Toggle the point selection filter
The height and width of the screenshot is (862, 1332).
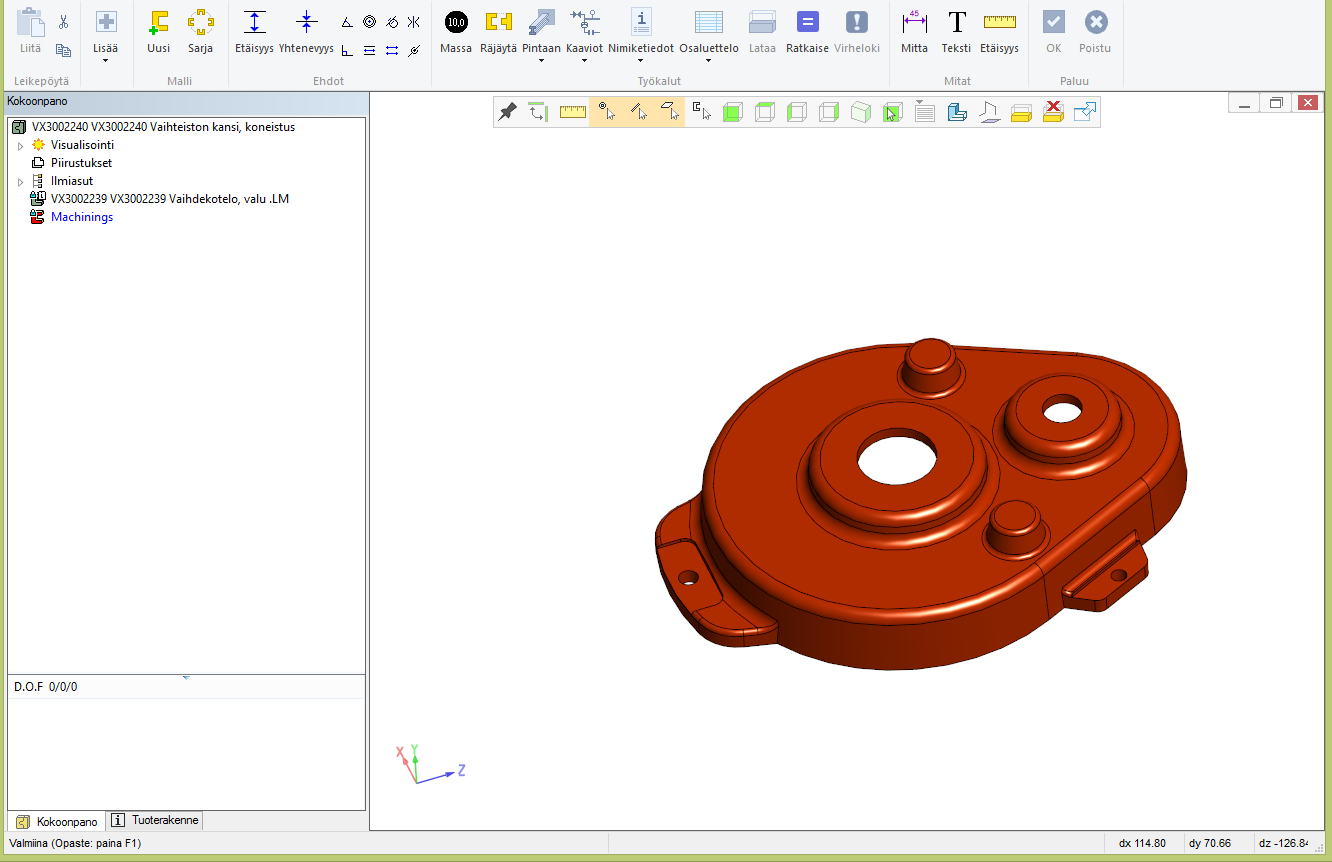pos(606,112)
